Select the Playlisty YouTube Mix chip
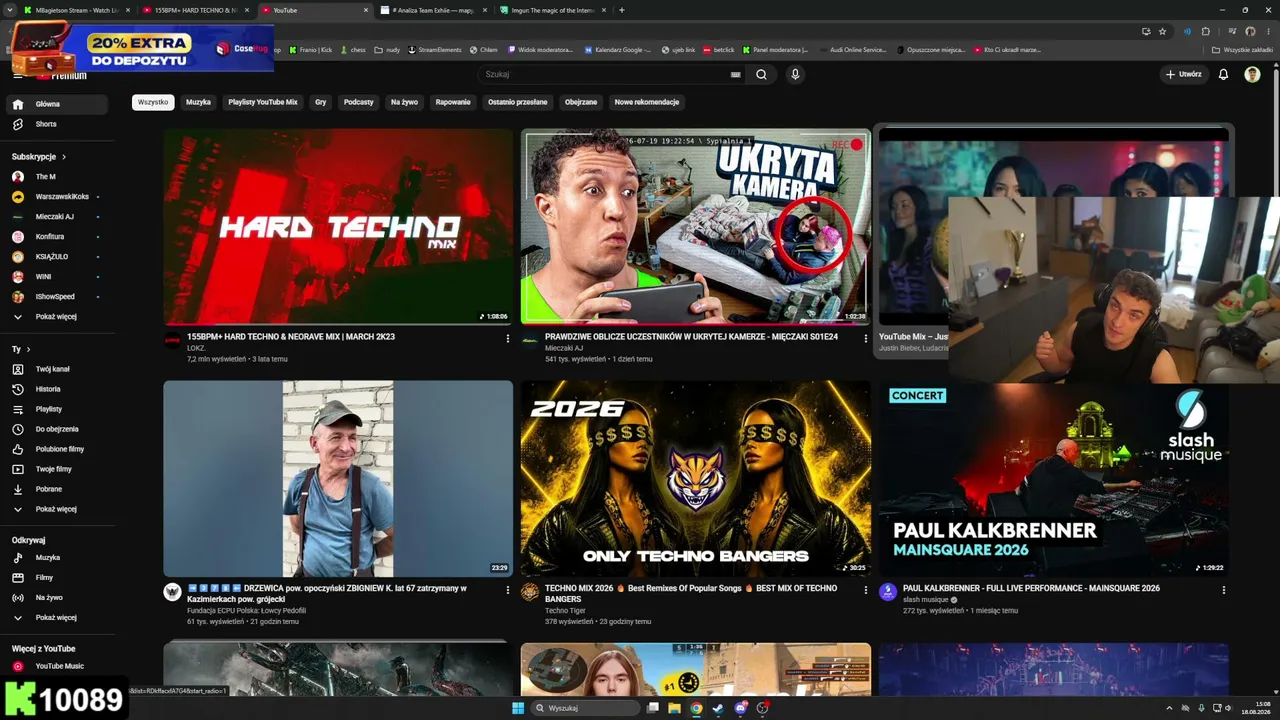Screen dimensions: 1280x720 pos(263,102)
